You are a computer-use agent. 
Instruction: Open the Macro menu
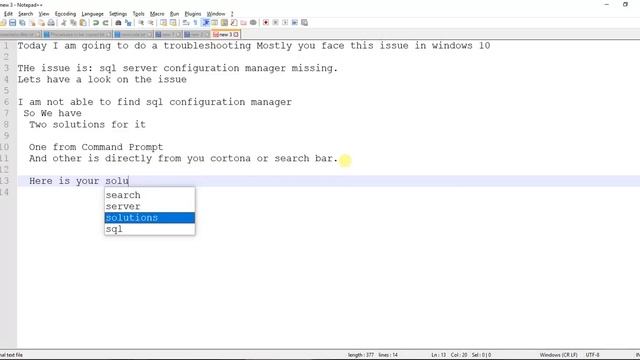157,14
